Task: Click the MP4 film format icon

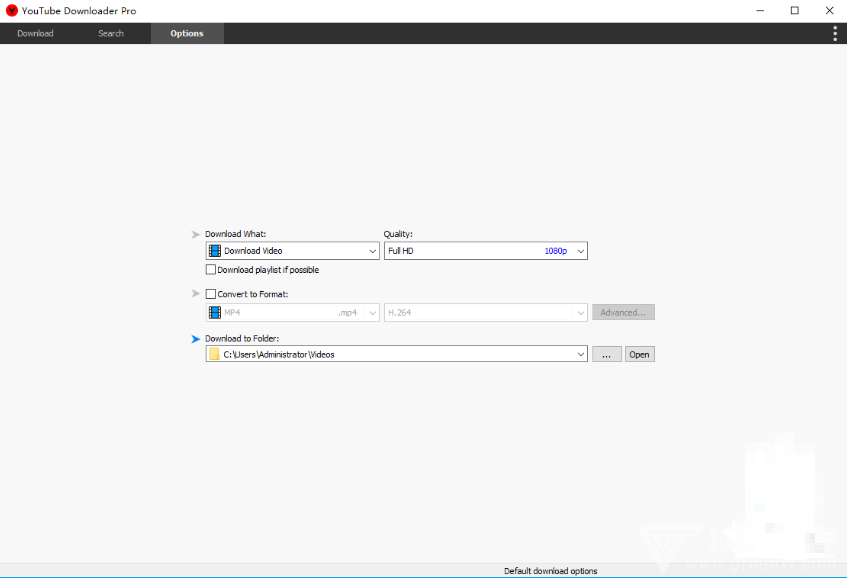Action: point(215,313)
